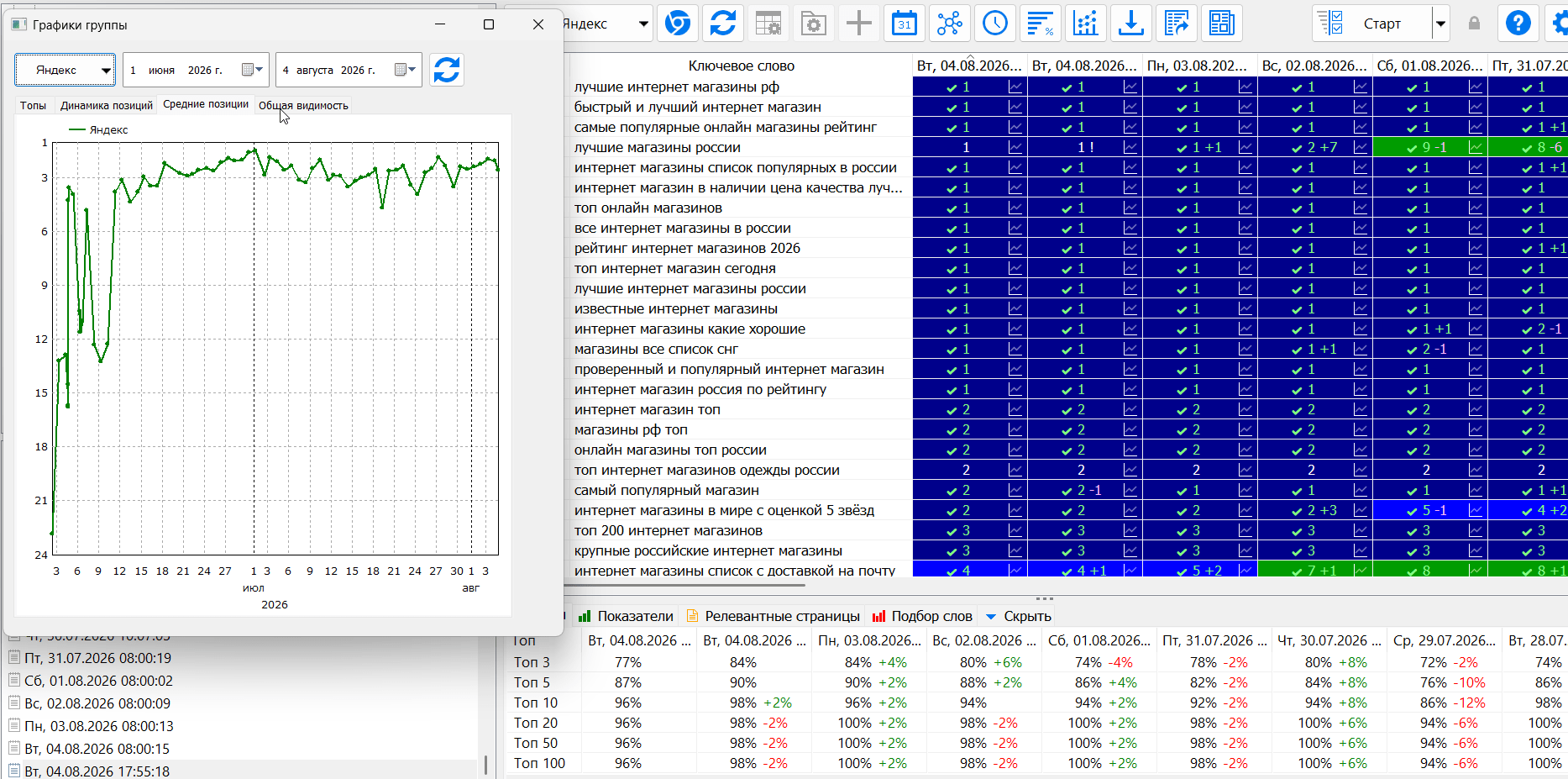Click the clock history toolbar icon

pyautogui.click(x=995, y=24)
